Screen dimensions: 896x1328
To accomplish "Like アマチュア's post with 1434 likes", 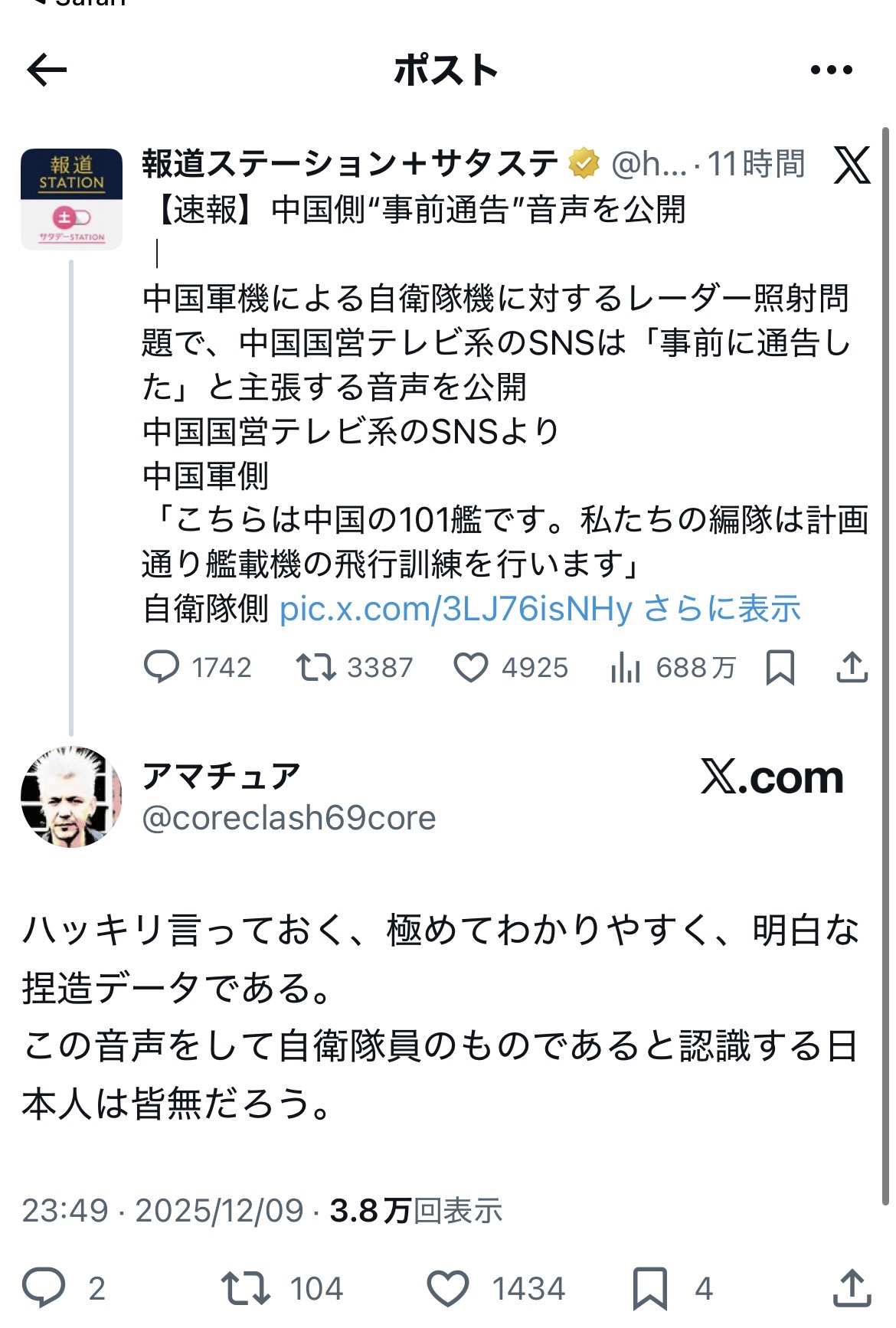I will [447, 1287].
